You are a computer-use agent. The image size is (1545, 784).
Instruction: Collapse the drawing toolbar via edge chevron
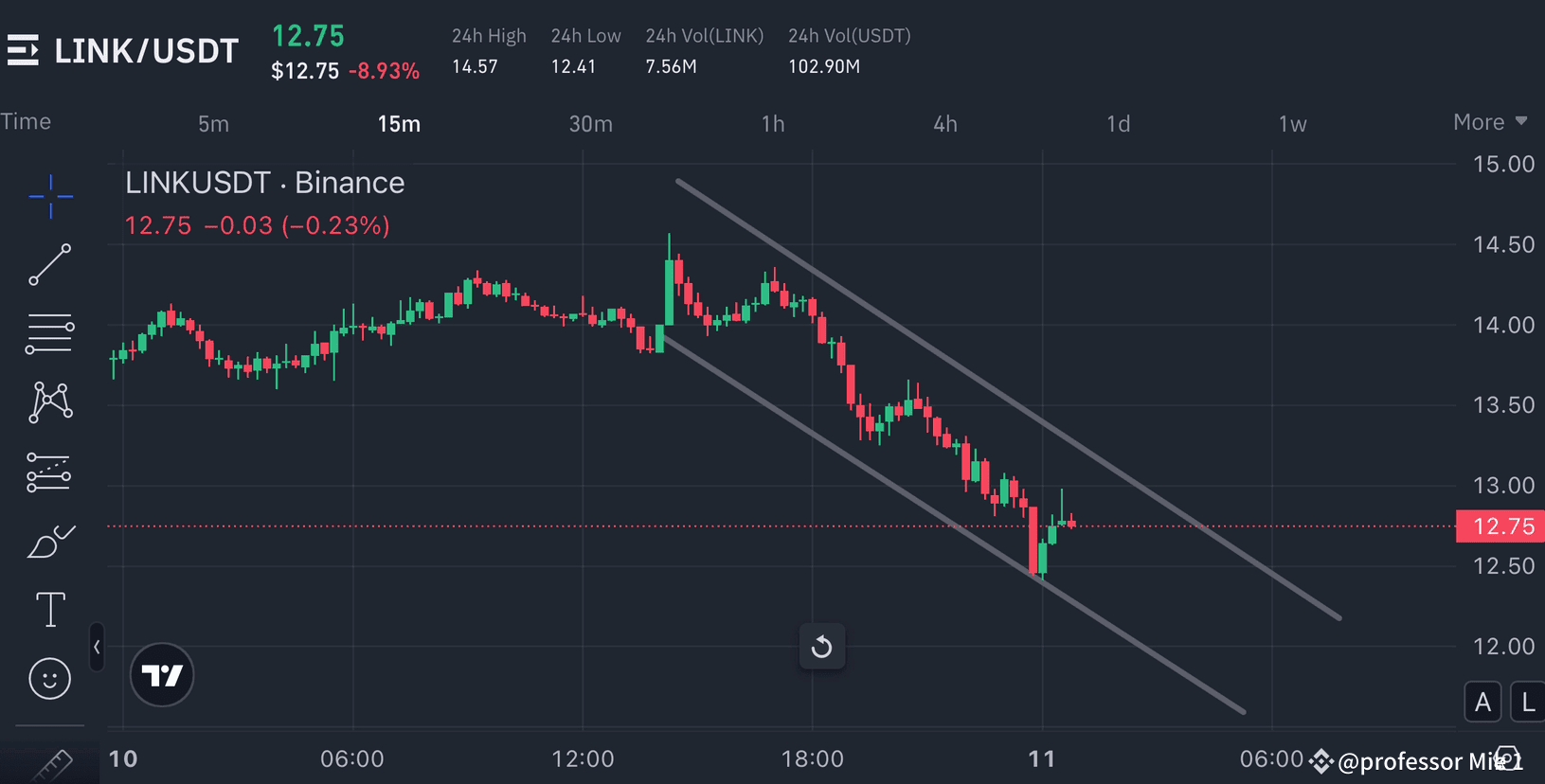pos(97,647)
